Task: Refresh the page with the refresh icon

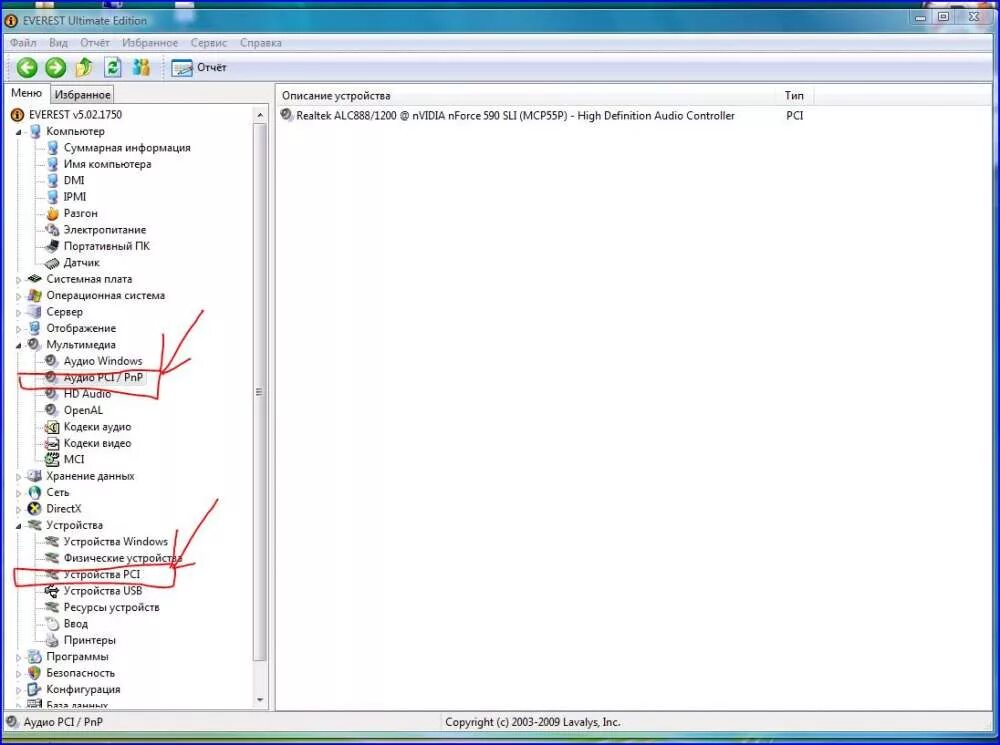Action: point(113,67)
